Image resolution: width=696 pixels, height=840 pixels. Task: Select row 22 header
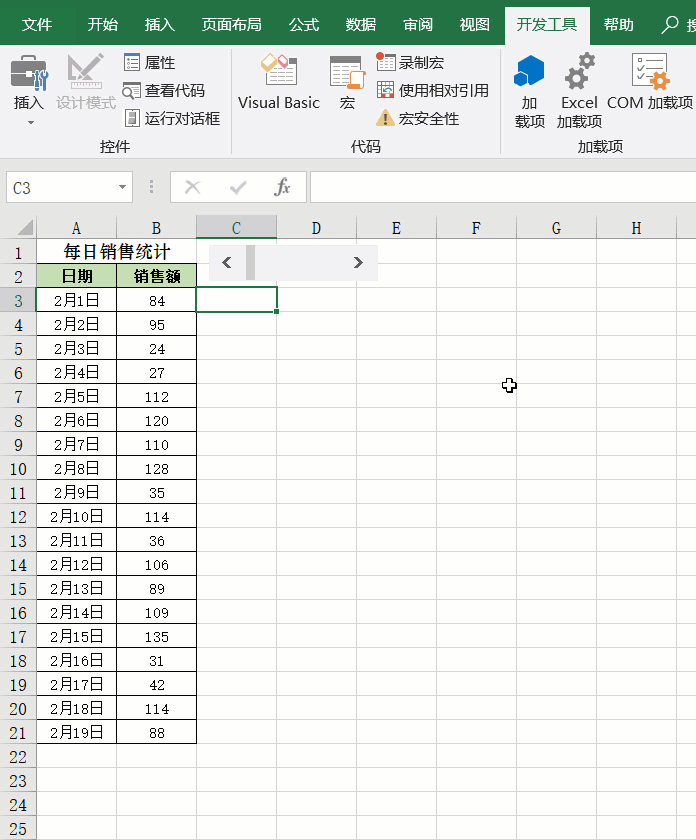click(x=18, y=756)
